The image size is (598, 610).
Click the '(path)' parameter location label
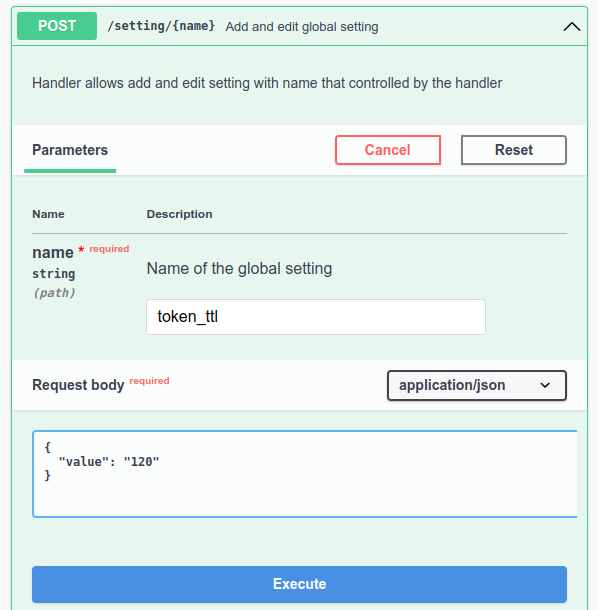coord(54,293)
